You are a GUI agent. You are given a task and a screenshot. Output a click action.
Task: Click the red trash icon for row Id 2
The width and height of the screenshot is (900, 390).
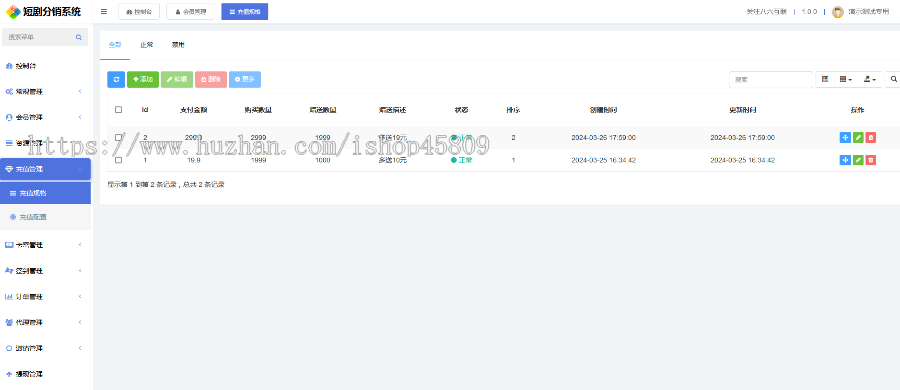click(x=871, y=137)
